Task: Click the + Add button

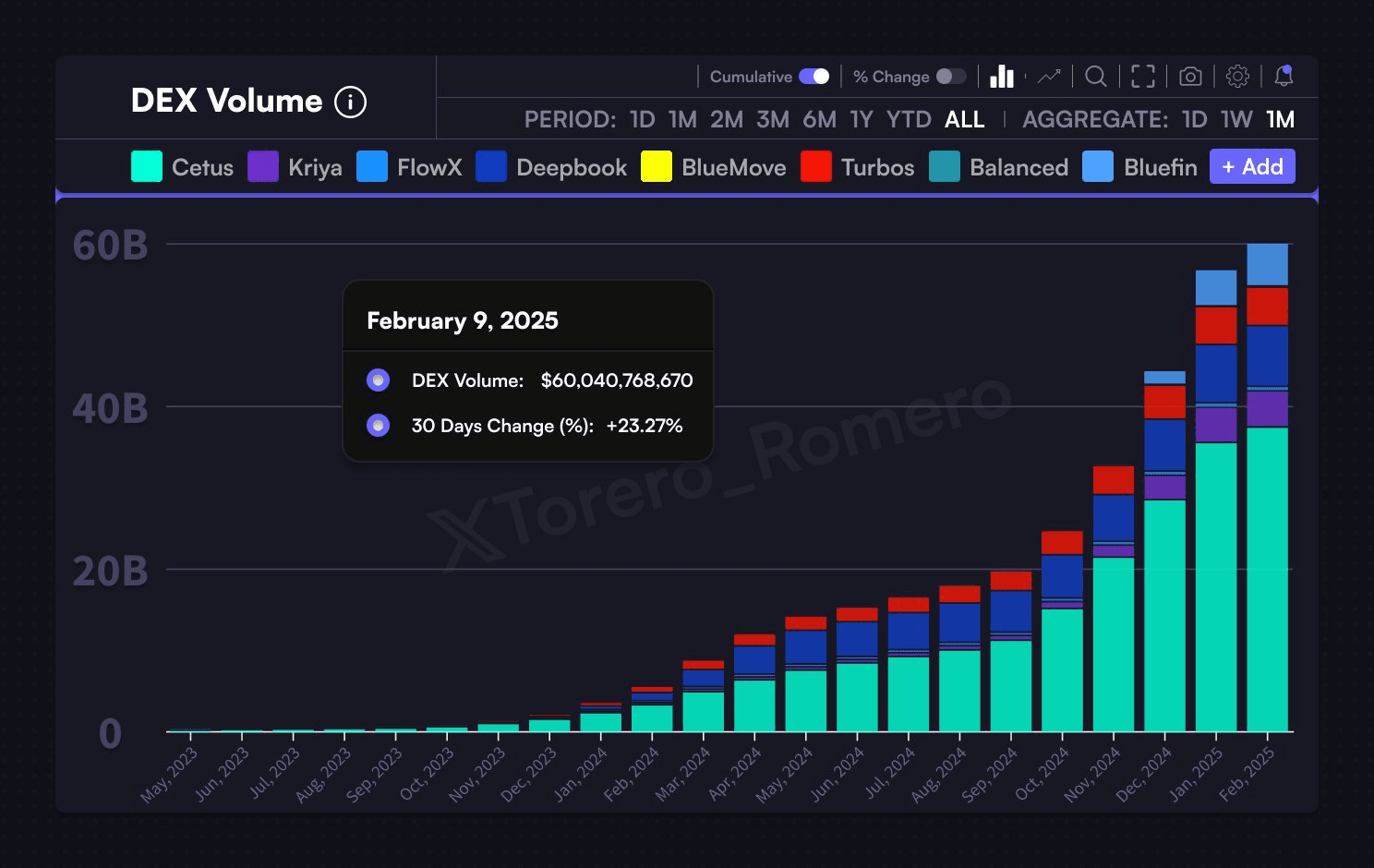Action: [x=1252, y=167]
